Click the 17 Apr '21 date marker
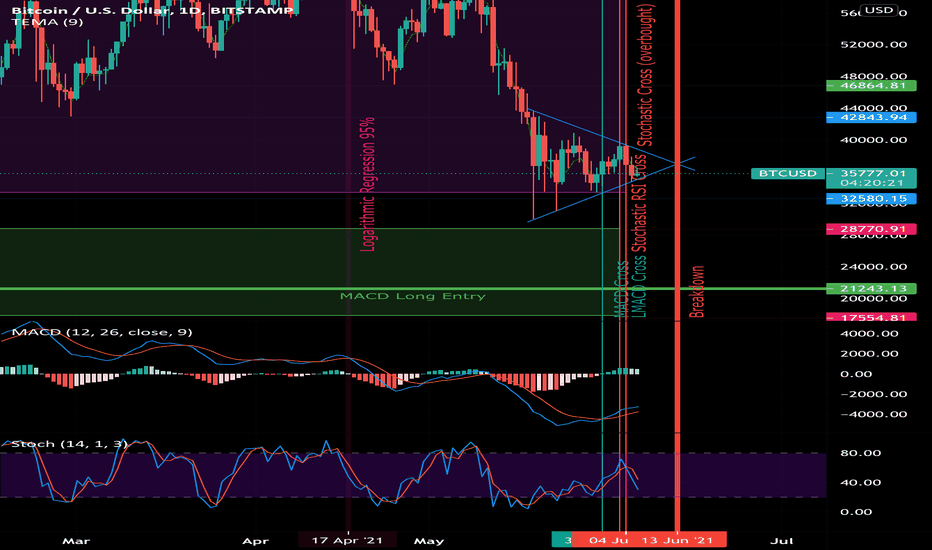Viewport: 932px width, 550px height. [347, 540]
